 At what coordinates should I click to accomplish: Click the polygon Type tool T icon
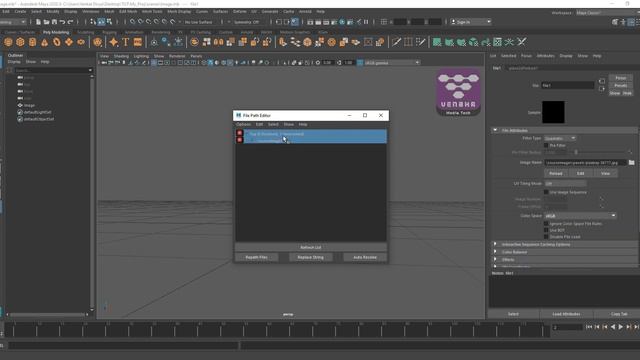pos(126,42)
